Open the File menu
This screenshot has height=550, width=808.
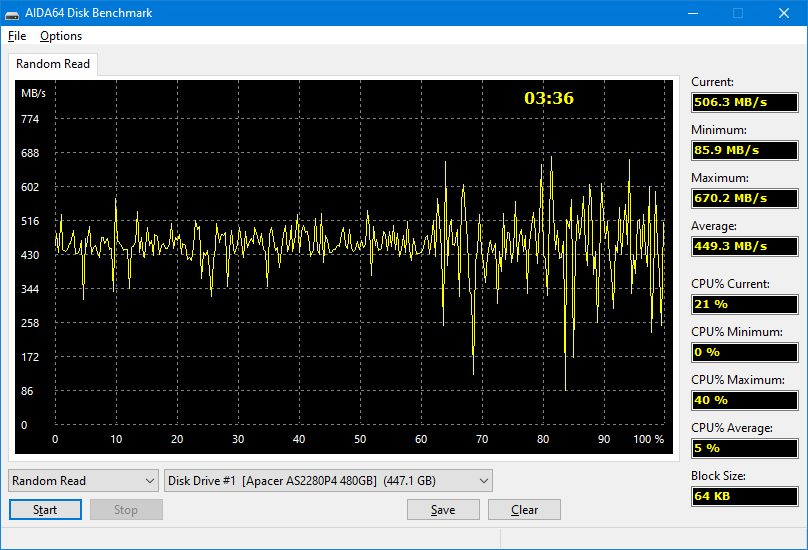pyautogui.click(x=17, y=36)
